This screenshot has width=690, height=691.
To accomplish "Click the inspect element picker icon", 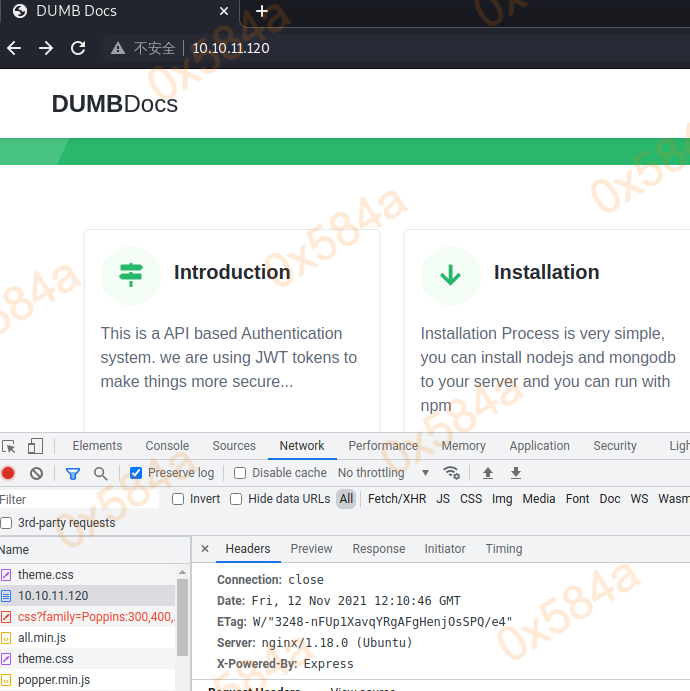I will coord(9,446).
